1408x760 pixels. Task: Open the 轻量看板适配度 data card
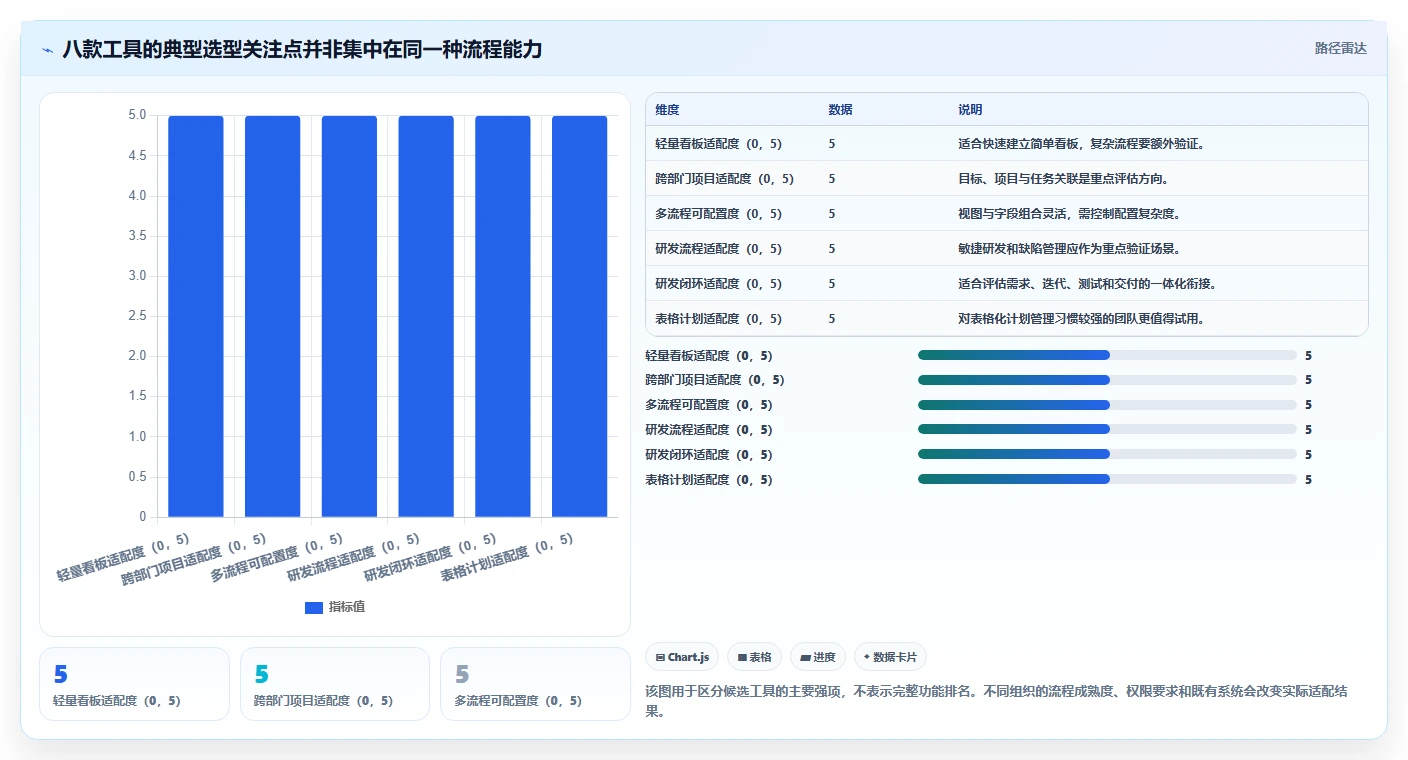tap(134, 684)
